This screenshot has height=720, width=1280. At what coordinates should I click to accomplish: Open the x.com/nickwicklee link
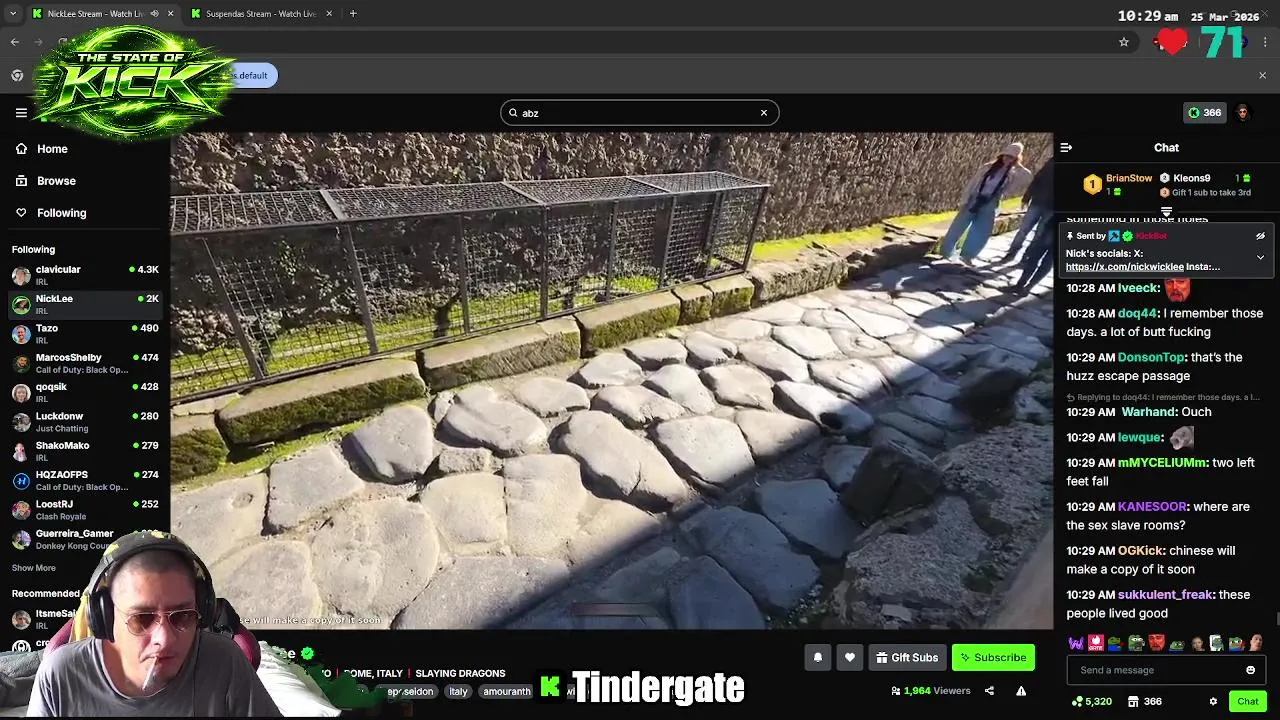pos(1125,267)
